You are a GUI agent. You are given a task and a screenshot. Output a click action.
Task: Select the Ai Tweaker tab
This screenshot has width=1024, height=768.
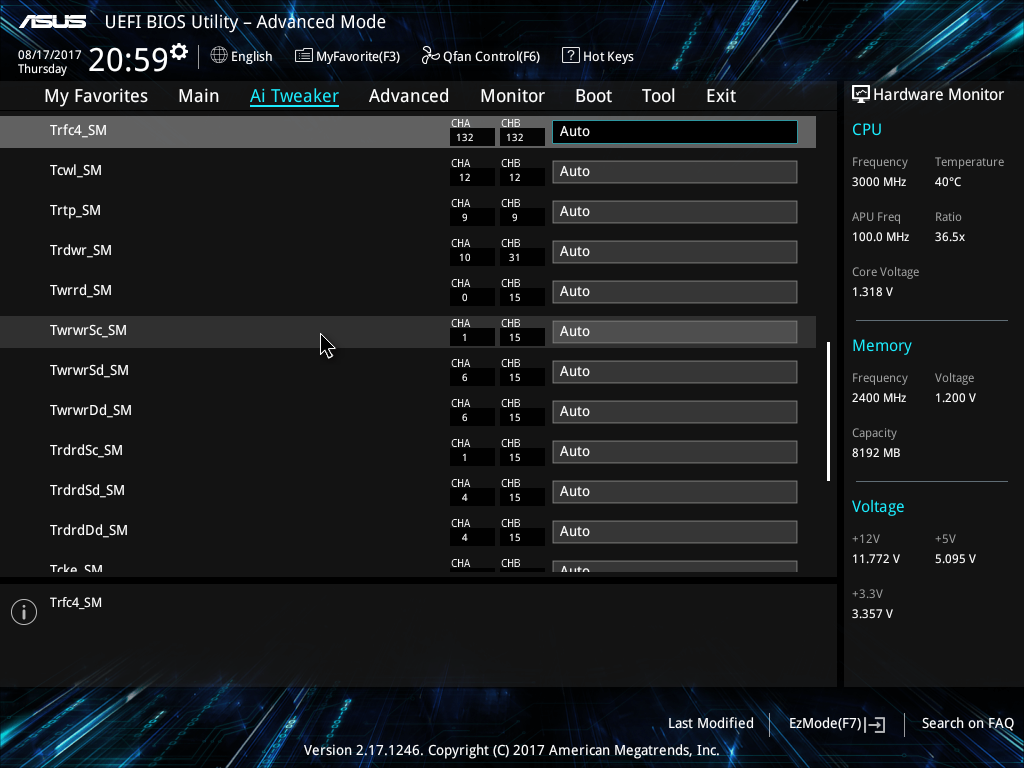[x=294, y=96]
